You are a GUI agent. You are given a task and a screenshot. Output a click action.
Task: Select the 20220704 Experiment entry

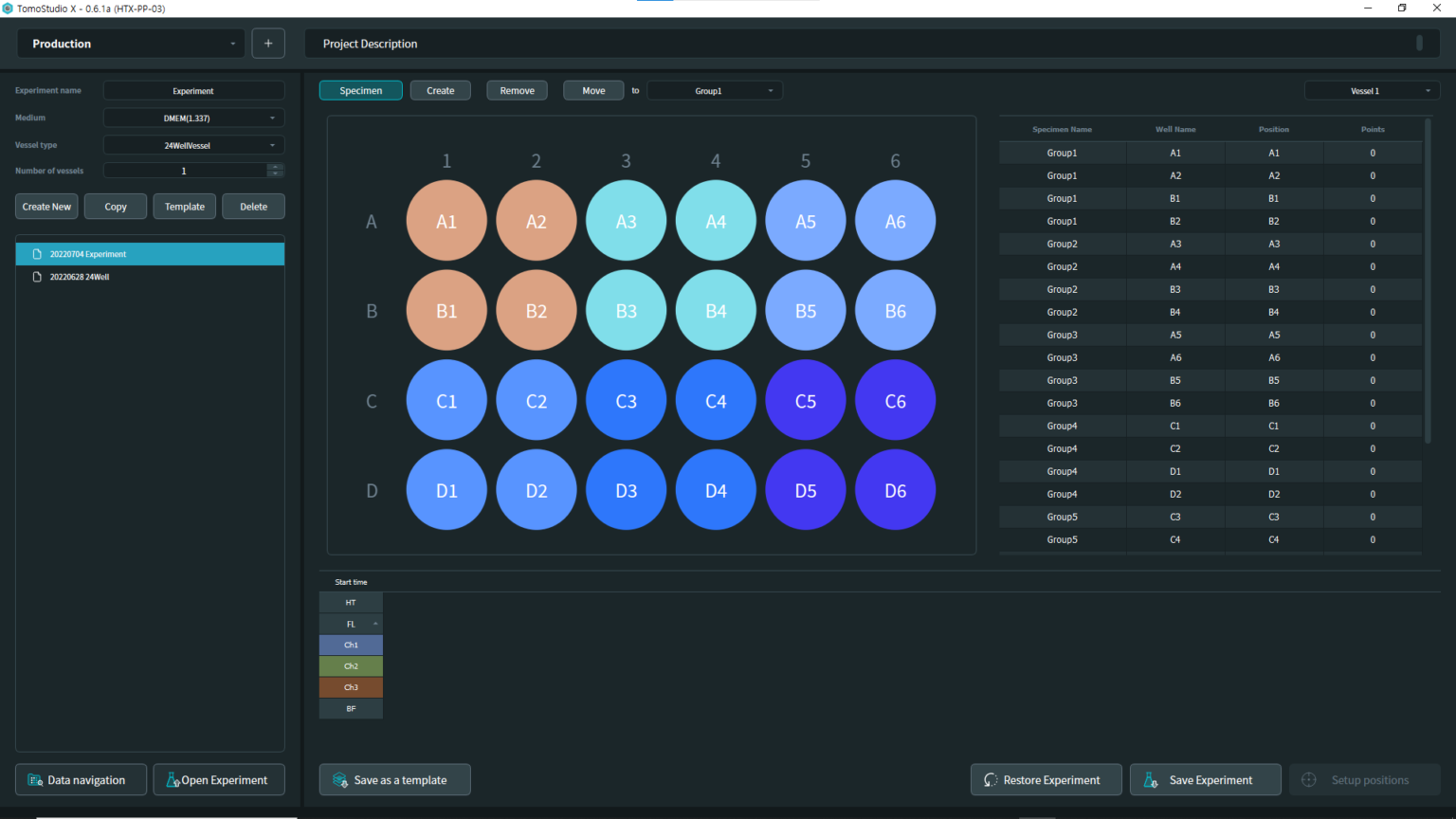[88, 254]
